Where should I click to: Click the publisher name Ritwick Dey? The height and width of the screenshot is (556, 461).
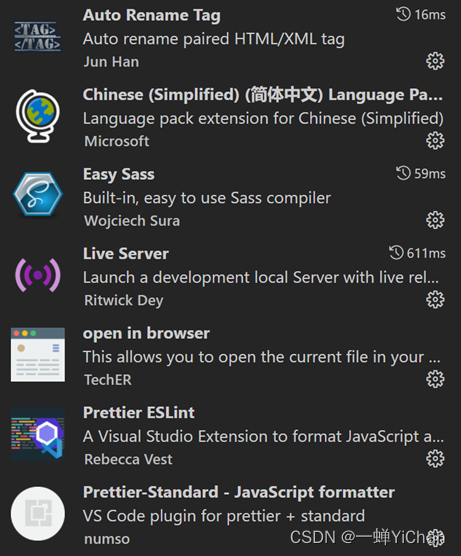click(x=123, y=300)
